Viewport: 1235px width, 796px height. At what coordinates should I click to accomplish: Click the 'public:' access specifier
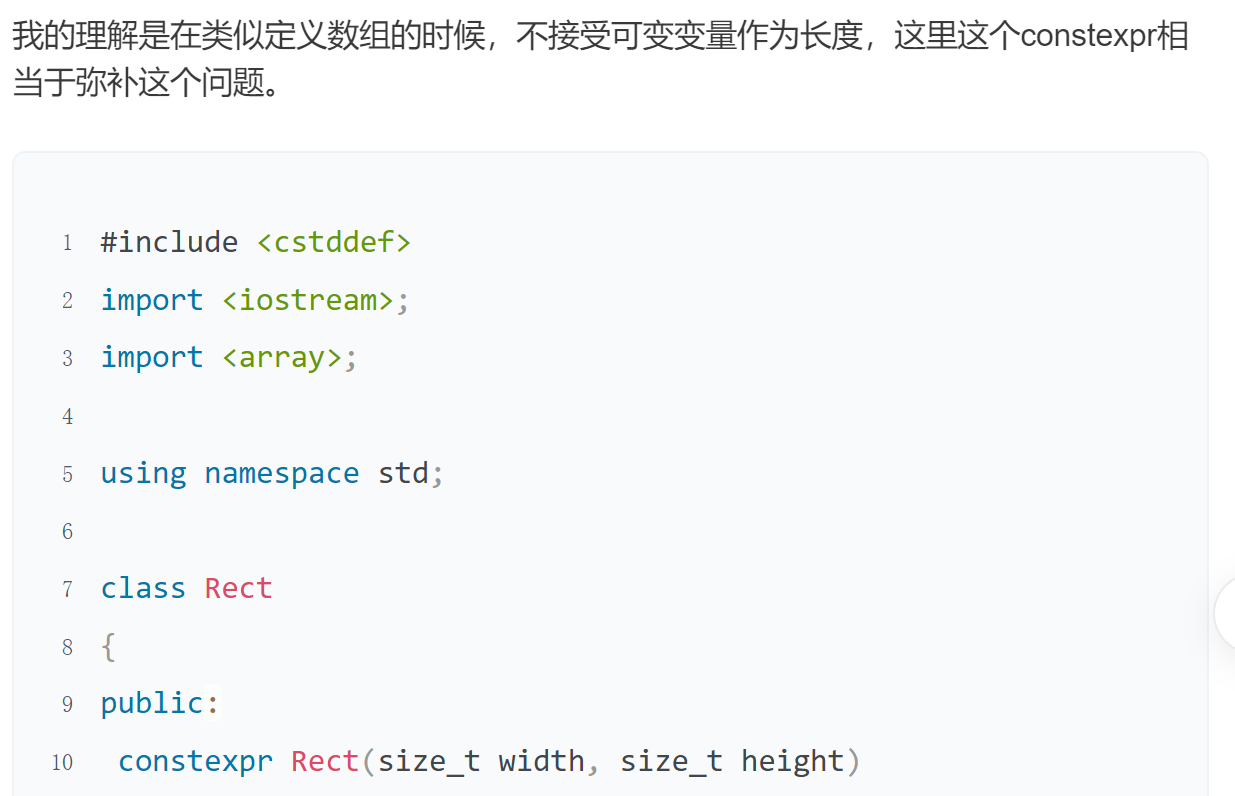pos(159,703)
